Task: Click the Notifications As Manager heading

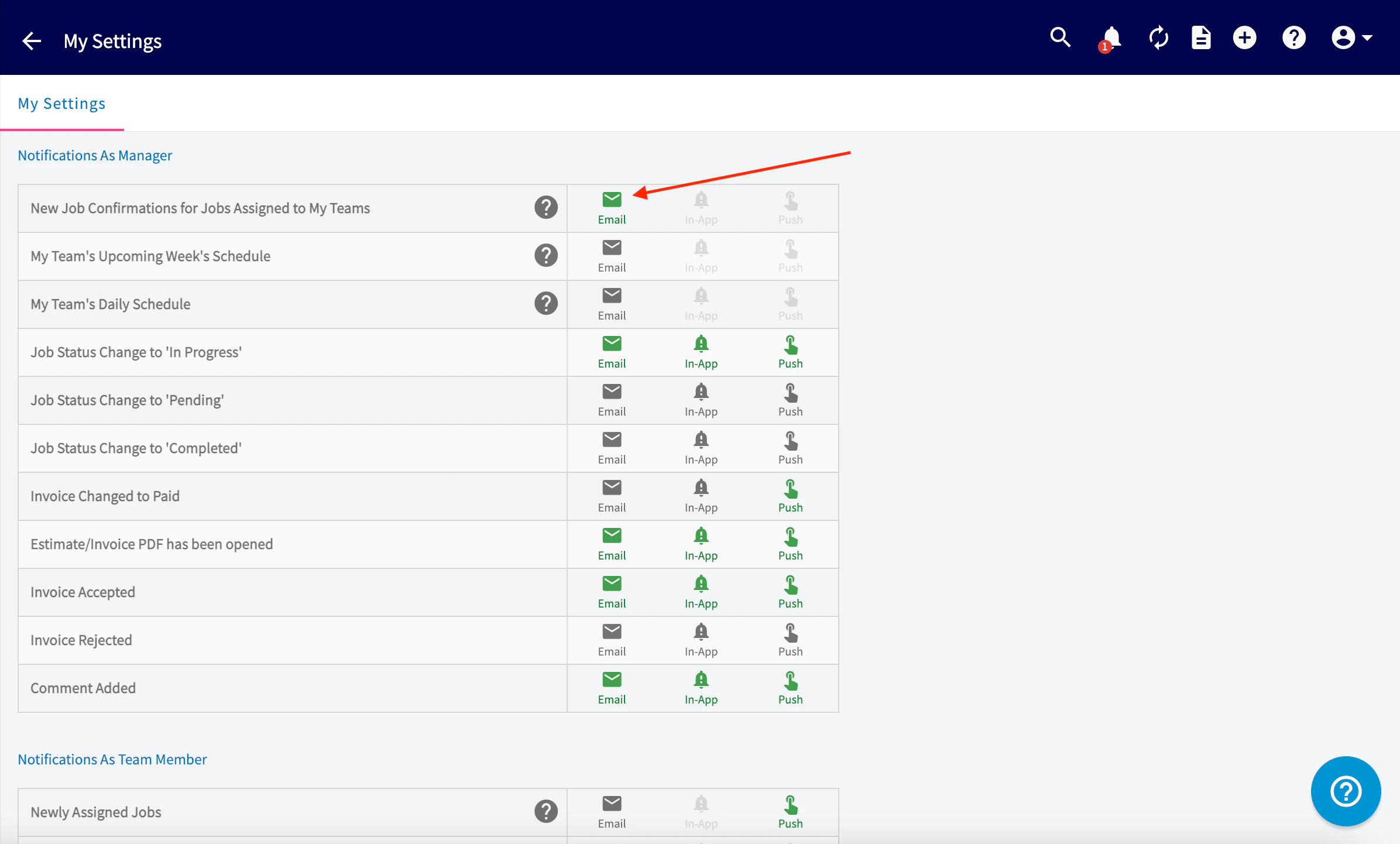Action: (95, 155)
